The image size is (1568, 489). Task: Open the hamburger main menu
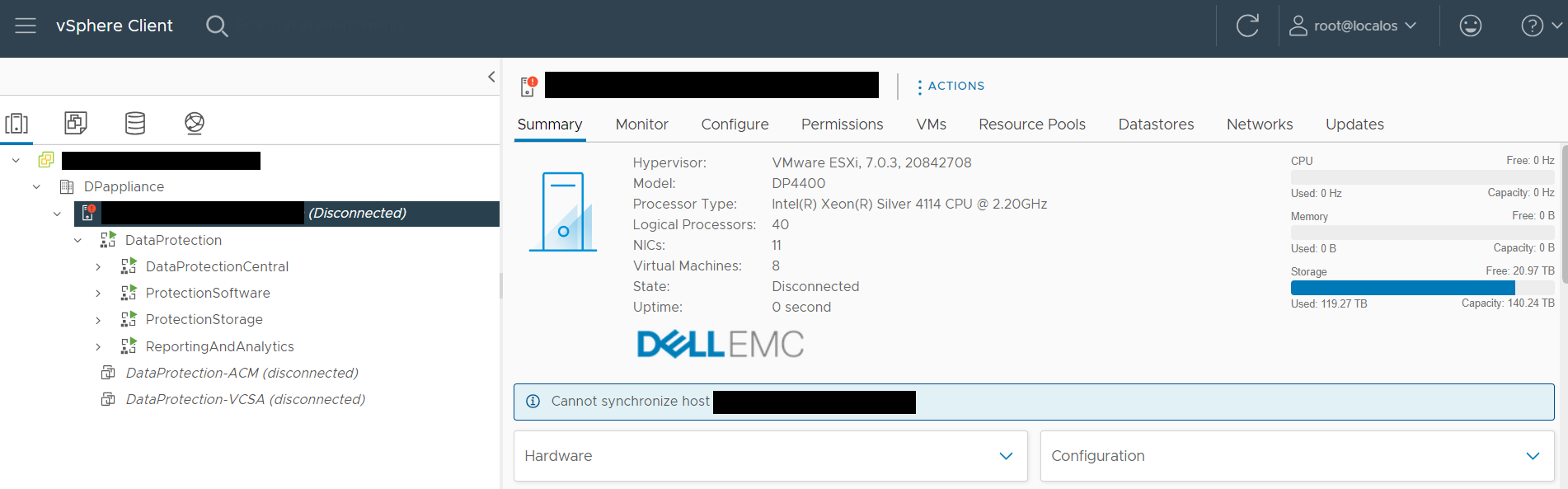point(26,26)
